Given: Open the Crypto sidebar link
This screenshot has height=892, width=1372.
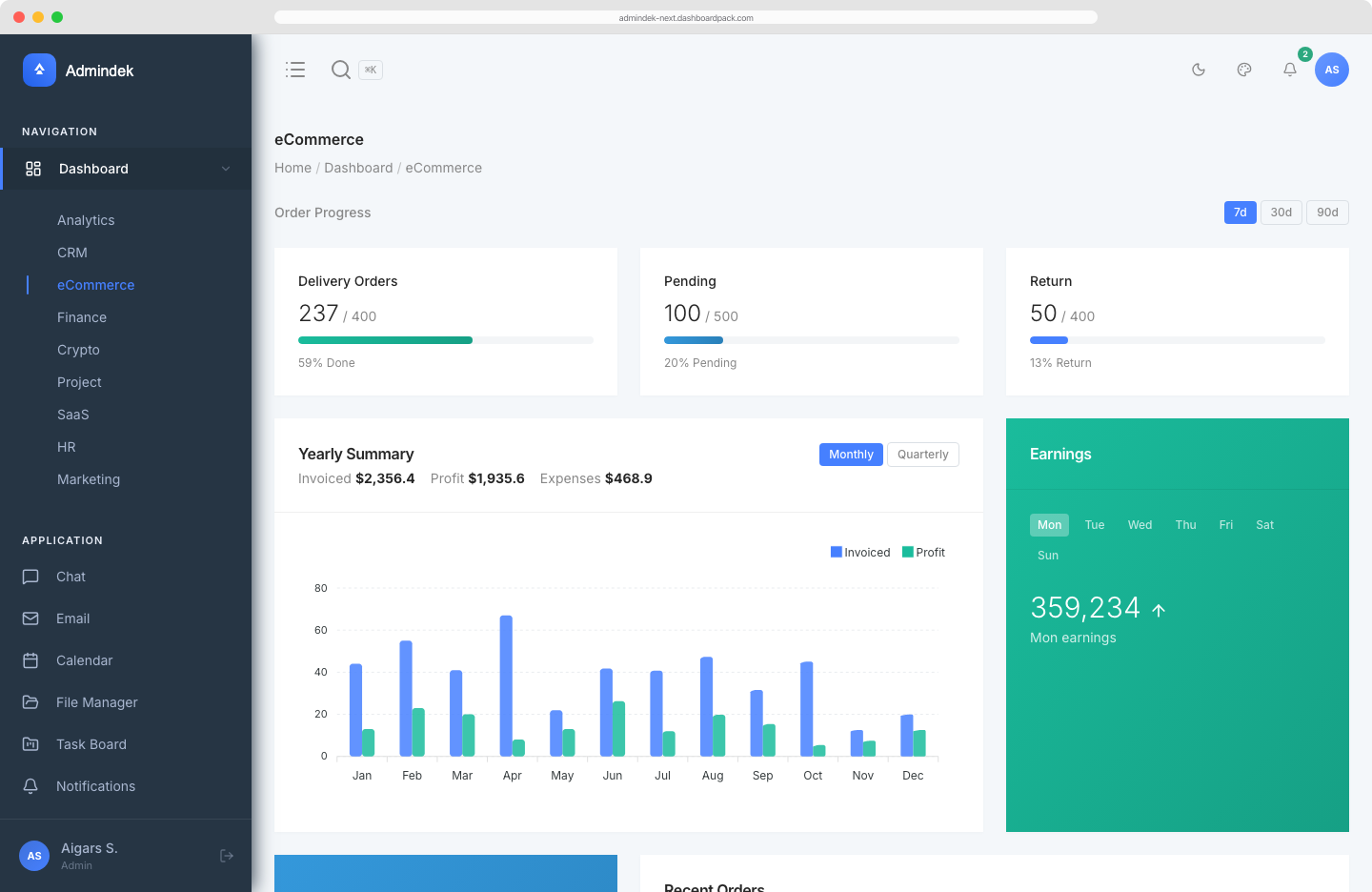Looking at the screenshot, I should click(78, 350).
